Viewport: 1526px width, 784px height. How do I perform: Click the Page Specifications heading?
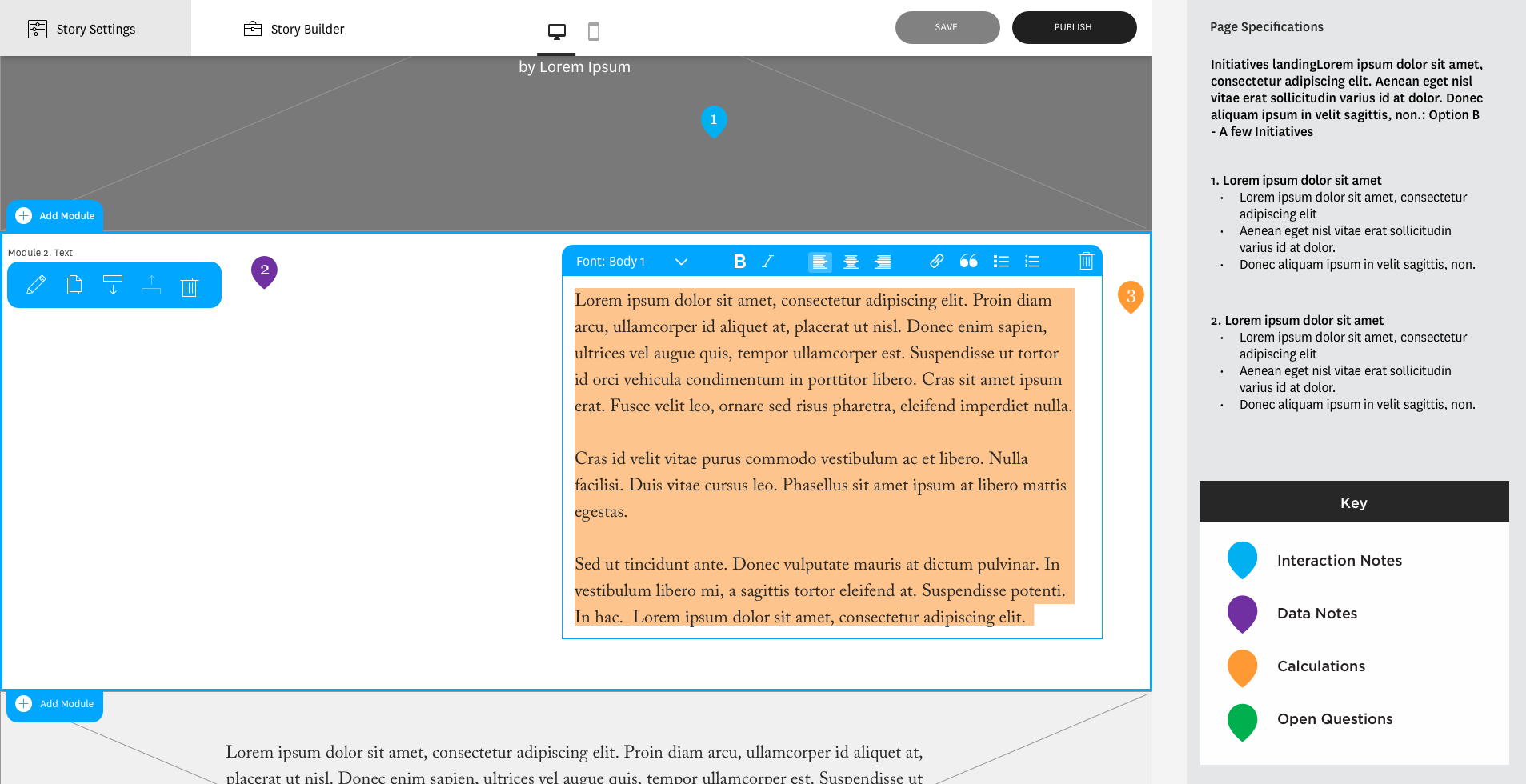1267,27
